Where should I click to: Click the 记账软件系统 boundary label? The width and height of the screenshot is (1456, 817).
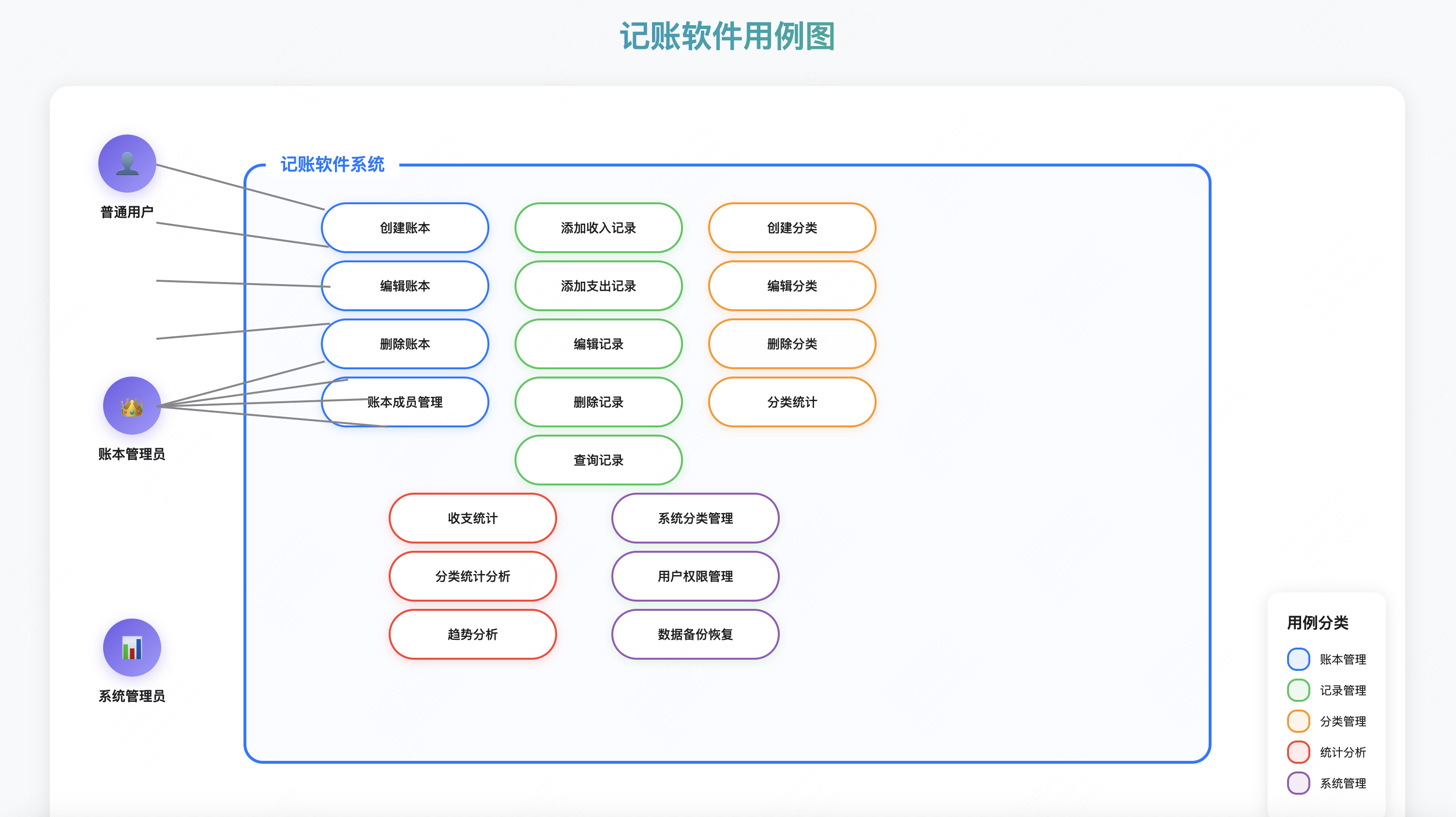(333, 165)
